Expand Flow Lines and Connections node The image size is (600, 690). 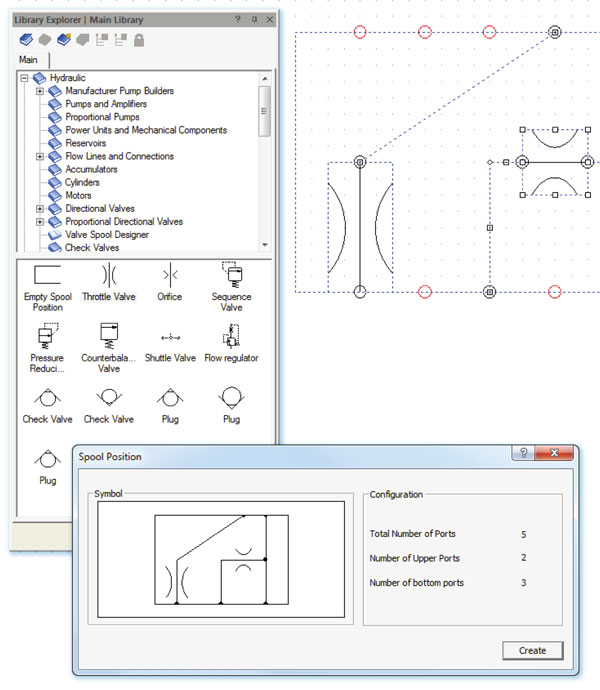(40, 156)
